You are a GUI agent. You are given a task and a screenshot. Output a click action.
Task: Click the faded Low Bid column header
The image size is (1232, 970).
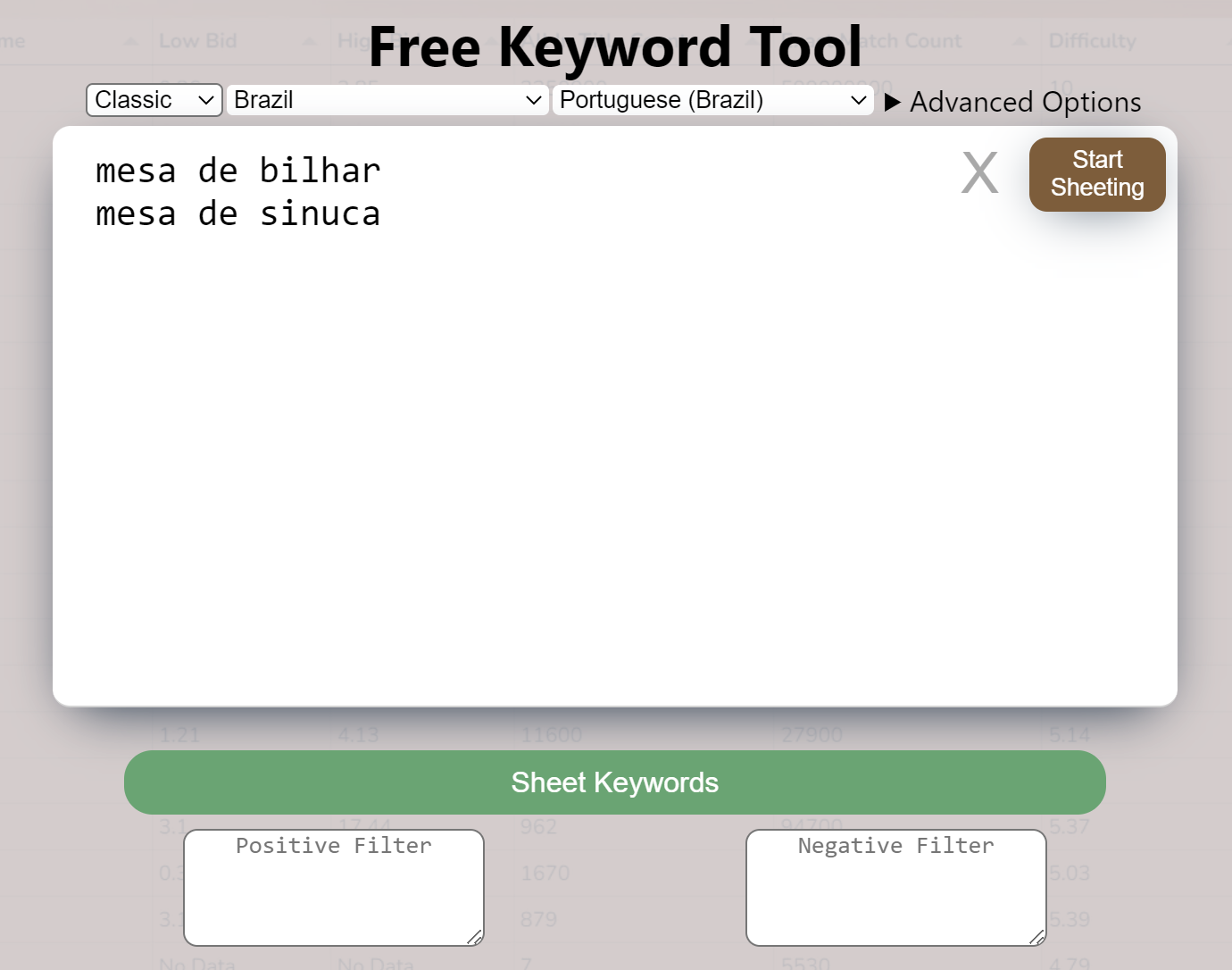click(x=198, y=41)
